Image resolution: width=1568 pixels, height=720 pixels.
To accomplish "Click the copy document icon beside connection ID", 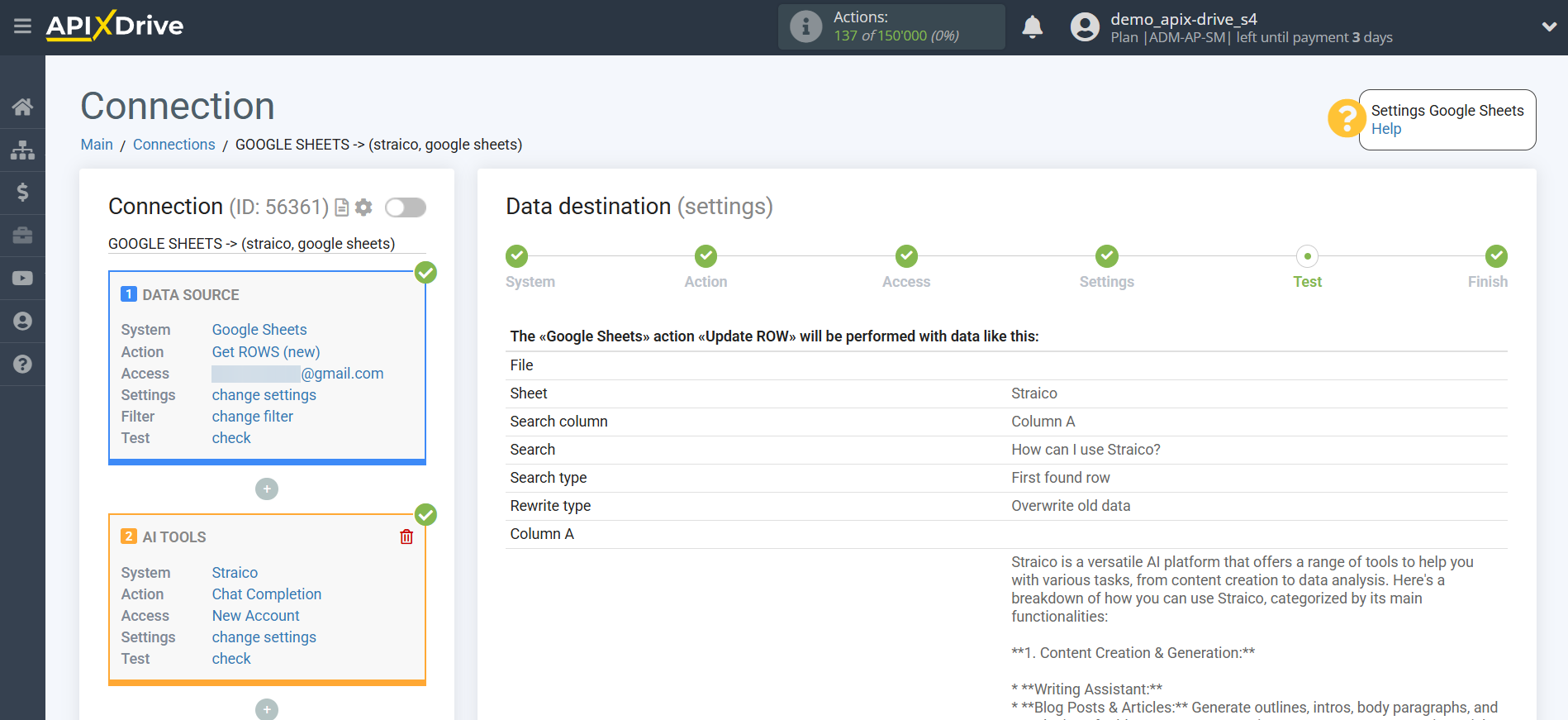I will pyautogui.click(x=342, y=207).
